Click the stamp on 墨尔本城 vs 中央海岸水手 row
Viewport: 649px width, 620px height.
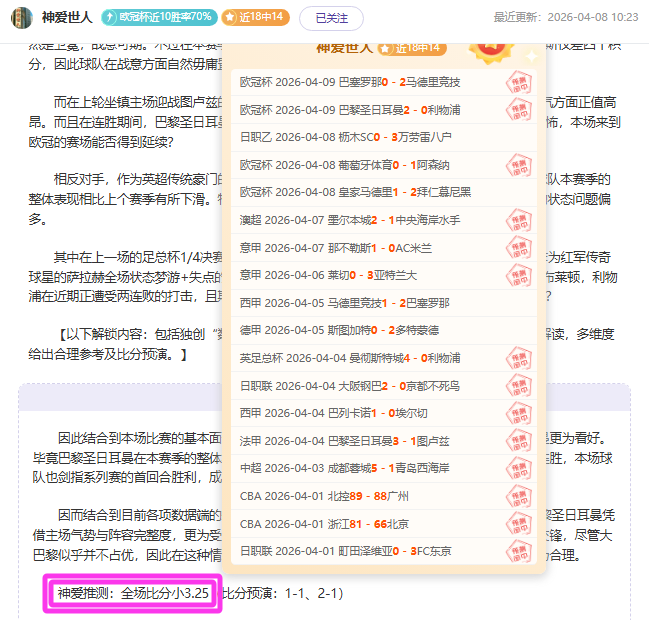tap(518, 220)
